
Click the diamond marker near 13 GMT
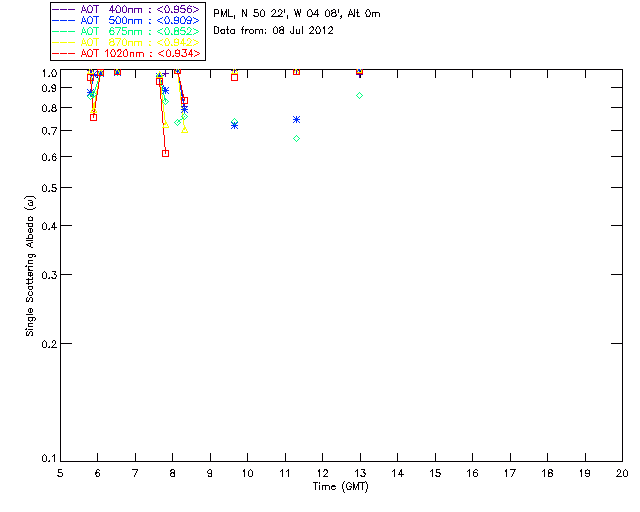point(359,95)
